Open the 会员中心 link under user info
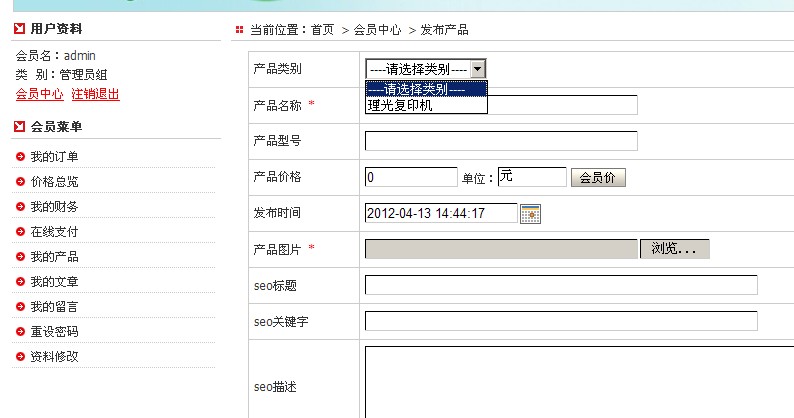The width and height of the screenshot is (794, 418). pyautogui.click(x=40, y=94)
